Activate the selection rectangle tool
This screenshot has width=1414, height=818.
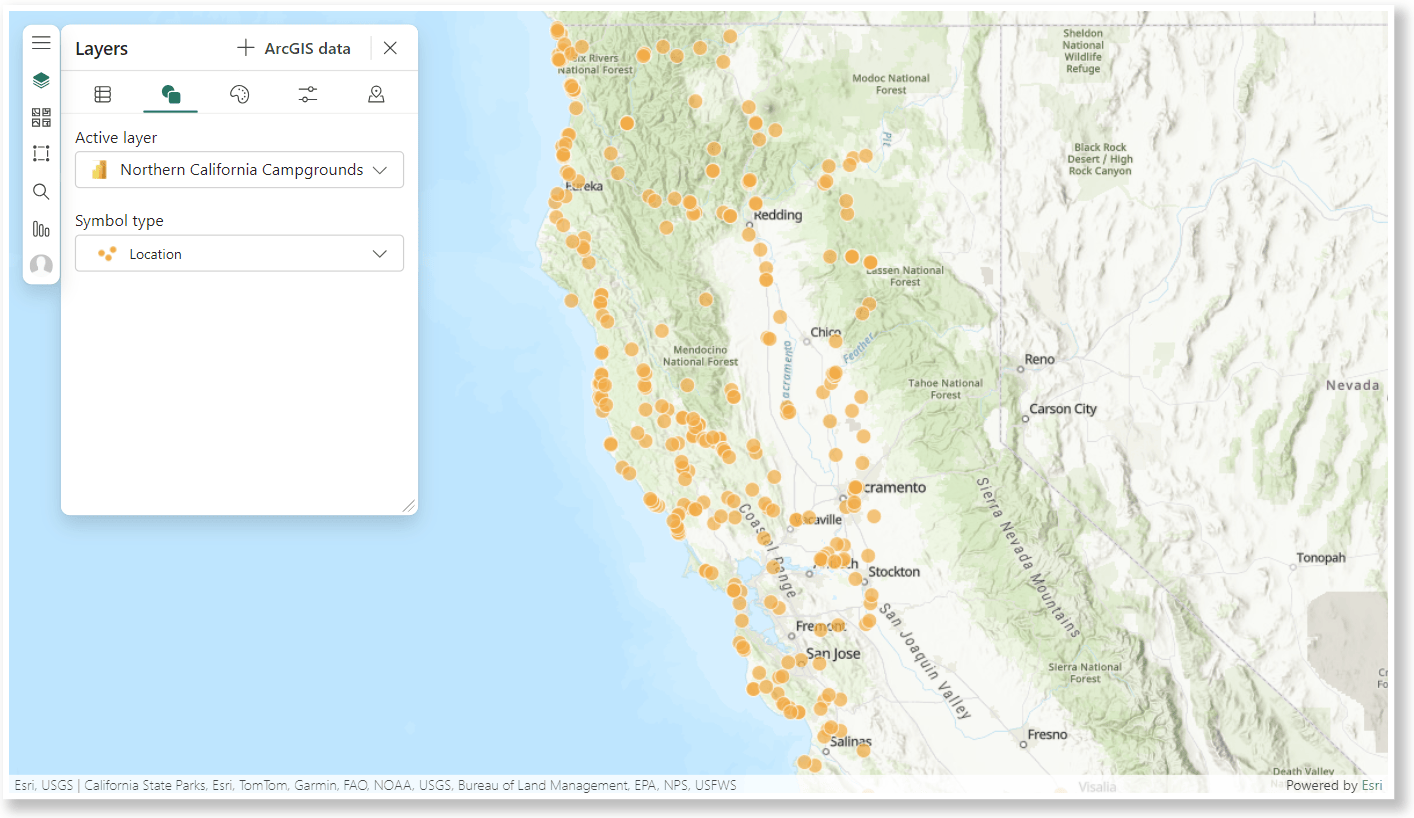click(x=41, y=154)
